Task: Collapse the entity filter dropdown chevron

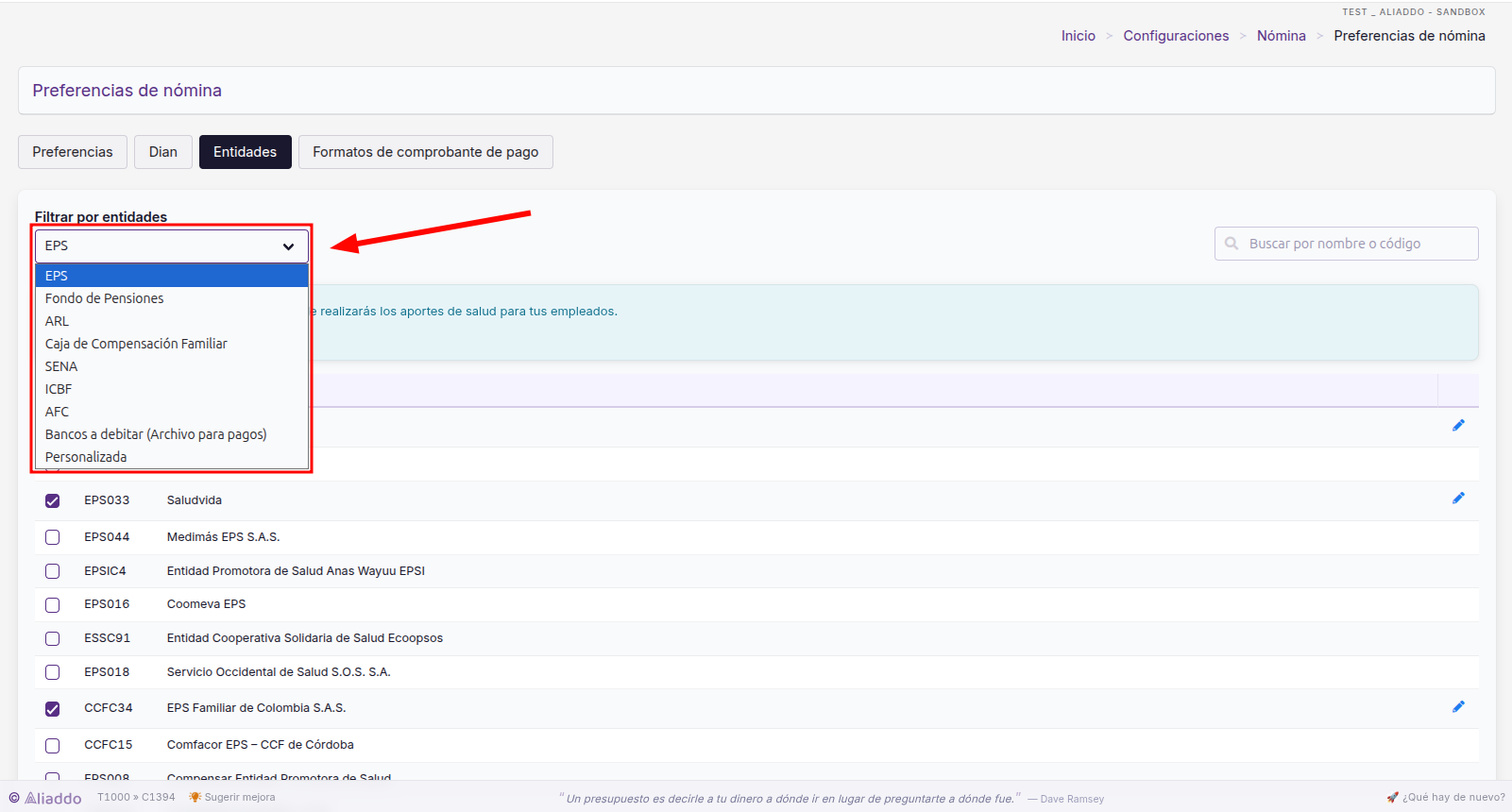Action: click(x=288, y=246)
